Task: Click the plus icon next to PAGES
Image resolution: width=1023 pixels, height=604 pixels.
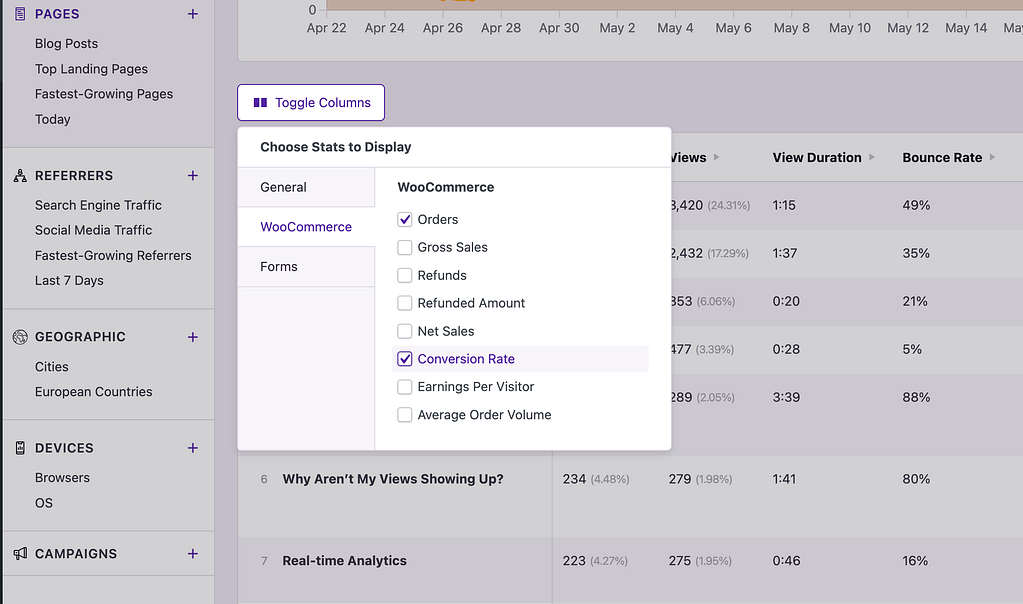Action: pos(192,13)
